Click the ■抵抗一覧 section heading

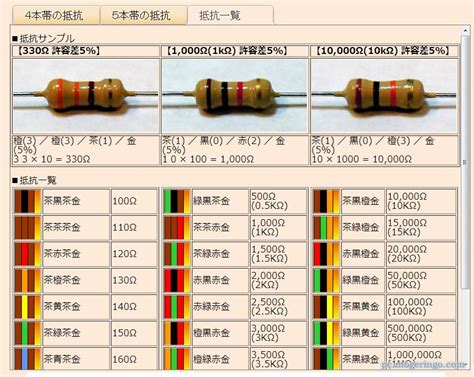pos(34,181)
